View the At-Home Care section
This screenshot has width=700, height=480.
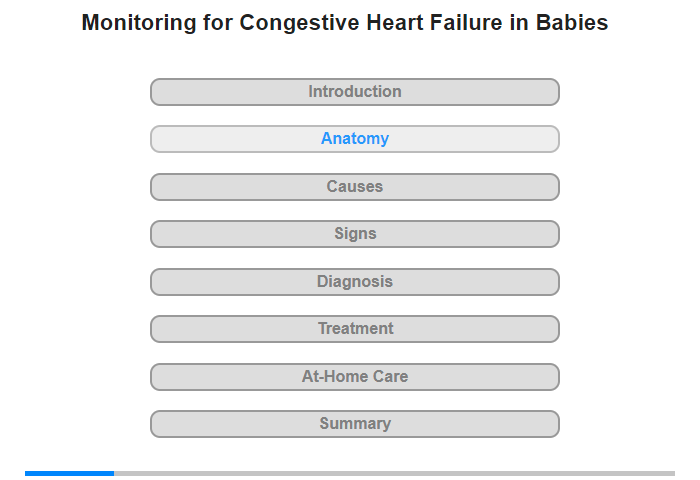click(x=355, y=377)
